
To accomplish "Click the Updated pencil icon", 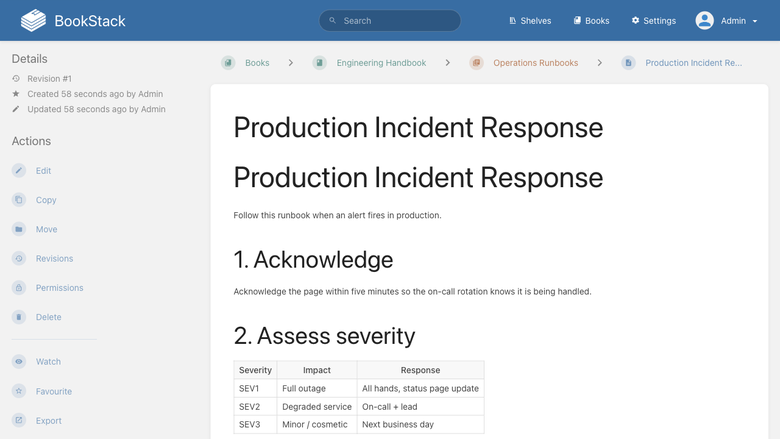I will (x=16, y=109).
